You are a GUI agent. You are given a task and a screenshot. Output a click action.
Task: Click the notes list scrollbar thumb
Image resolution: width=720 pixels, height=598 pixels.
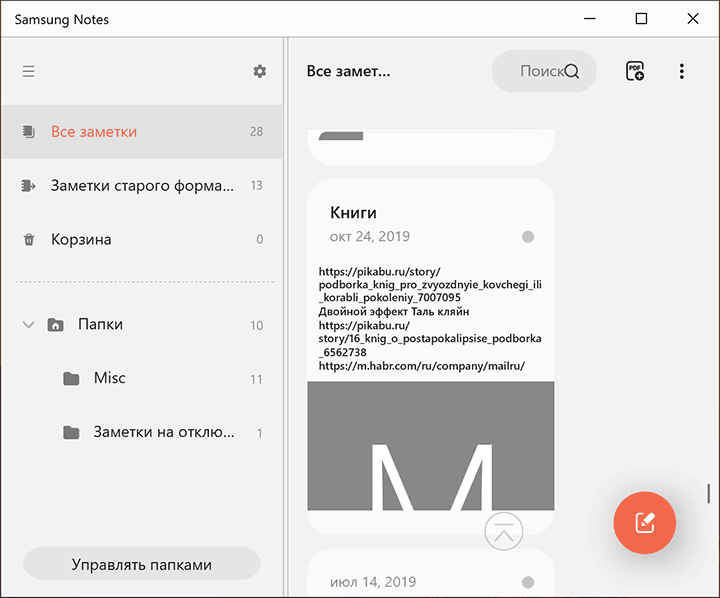[x=708, y=494]
